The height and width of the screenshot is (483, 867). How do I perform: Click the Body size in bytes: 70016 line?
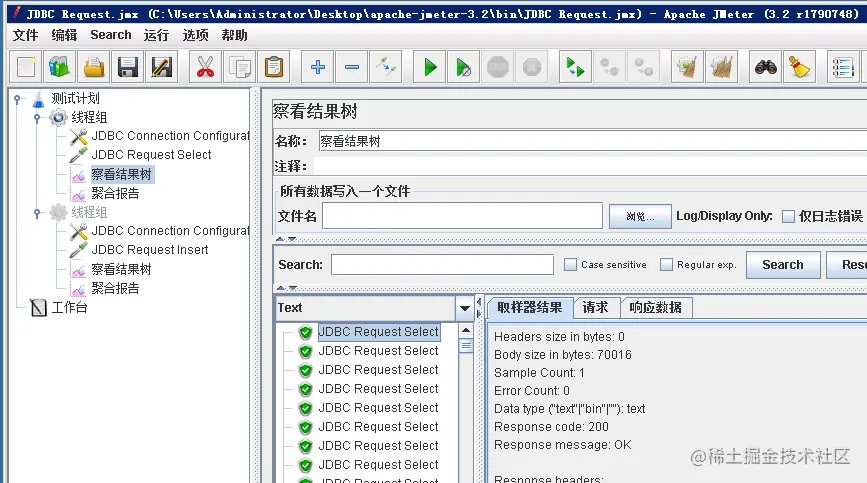click(x=562, y=355)
